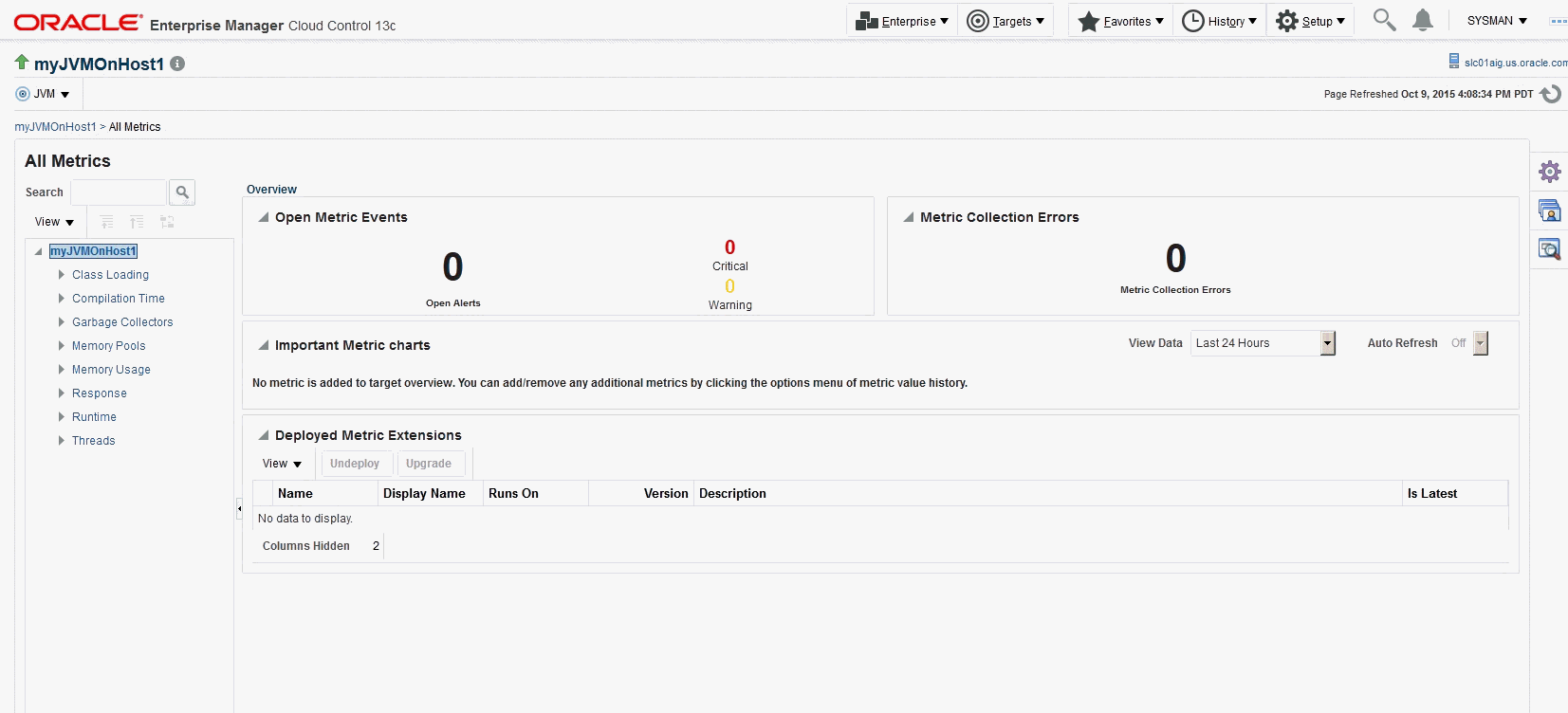Expand the Compilation Time tree node arrow
1568x713 pixels.
62,299
